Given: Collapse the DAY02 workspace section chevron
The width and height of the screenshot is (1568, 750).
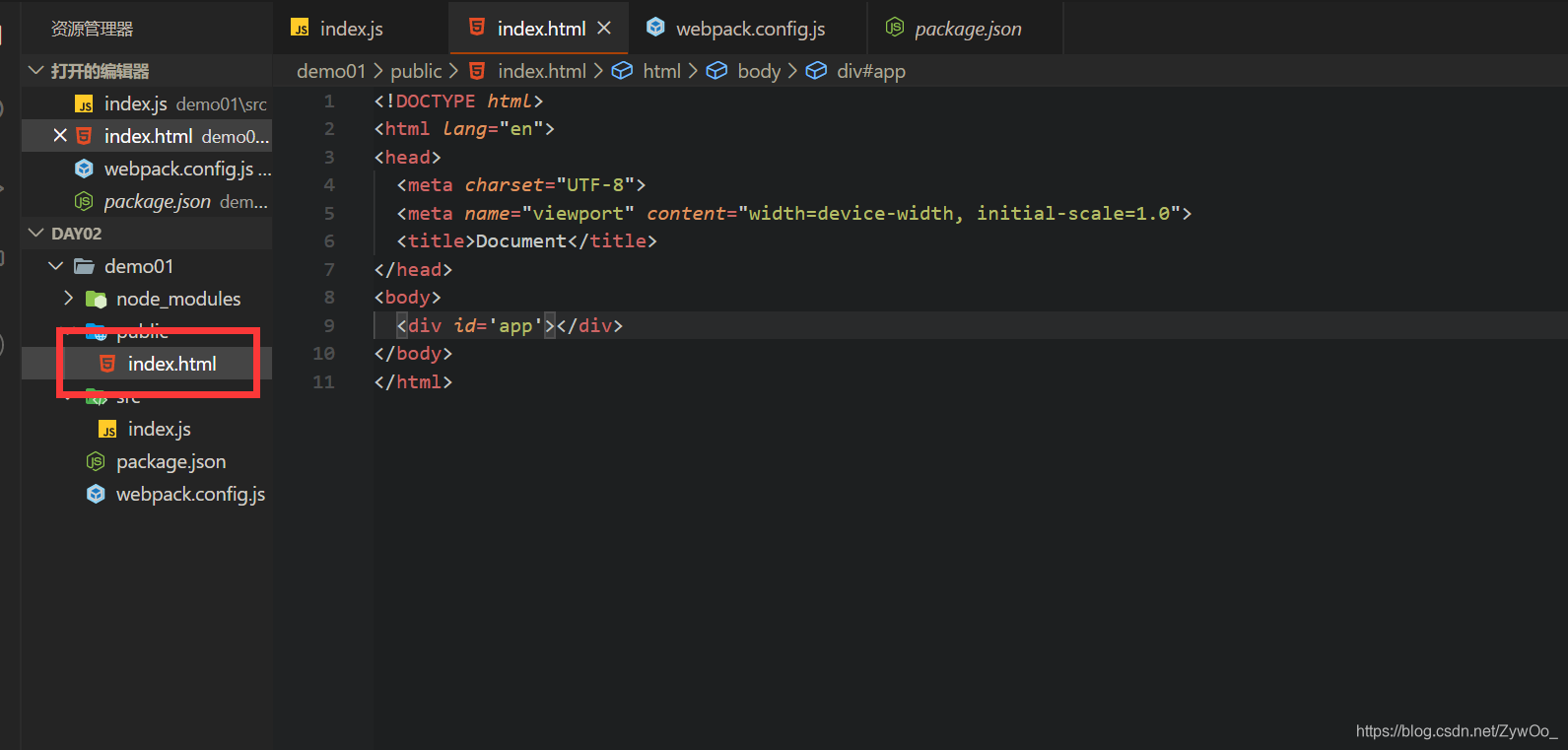Looking at the screenshot, I should tap(36, 234).
